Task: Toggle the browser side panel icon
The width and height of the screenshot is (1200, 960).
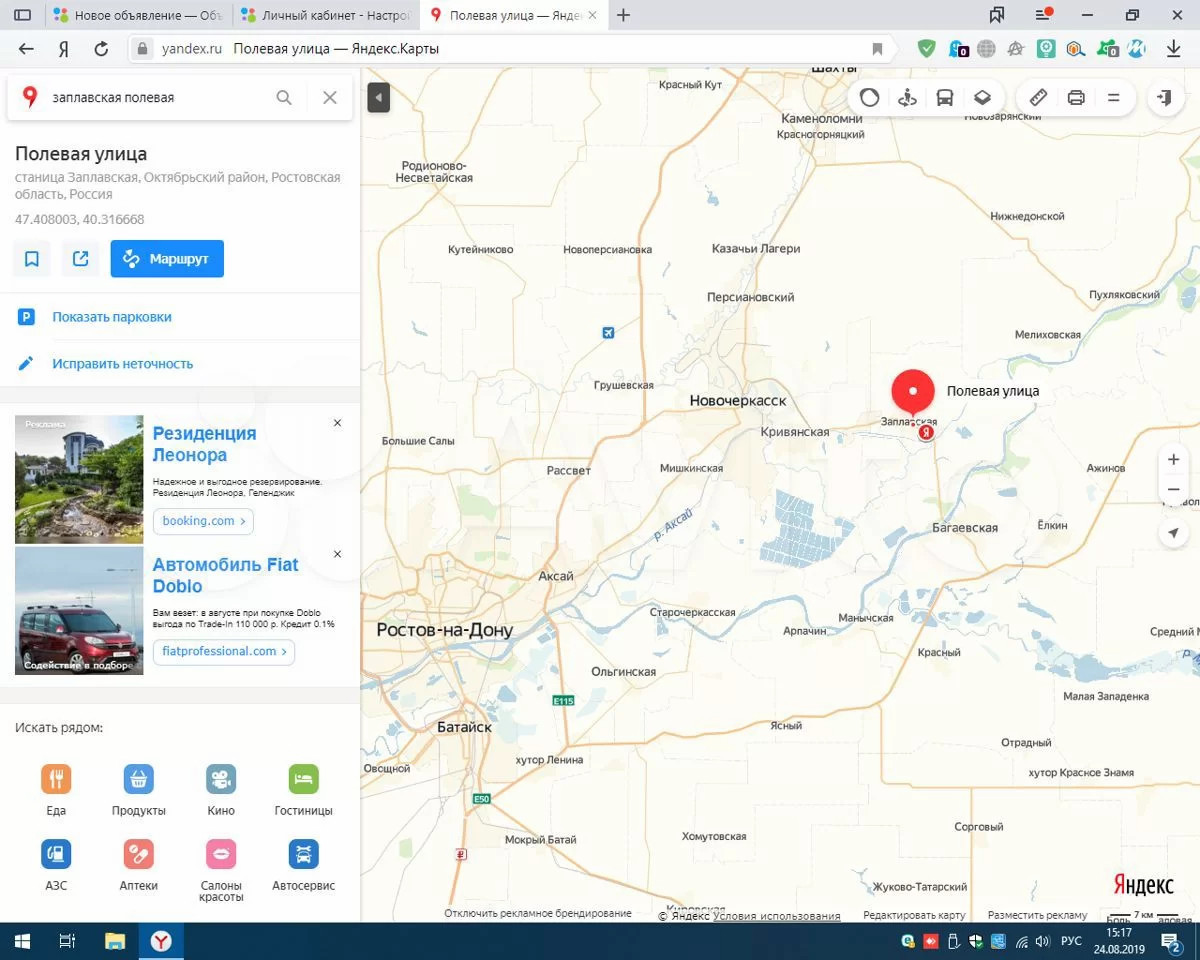Action: (x=22, y=15)
